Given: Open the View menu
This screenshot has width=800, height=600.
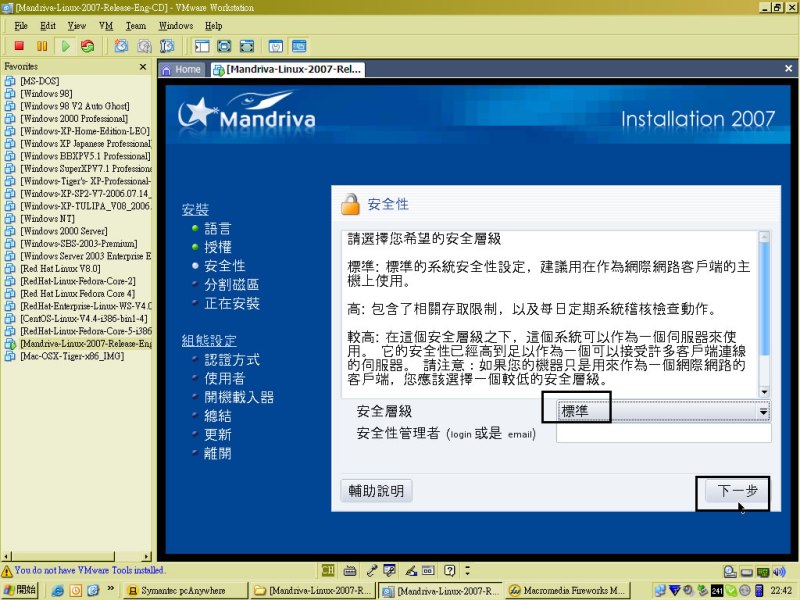Looking at the screenshot, I should pos(77,26).
